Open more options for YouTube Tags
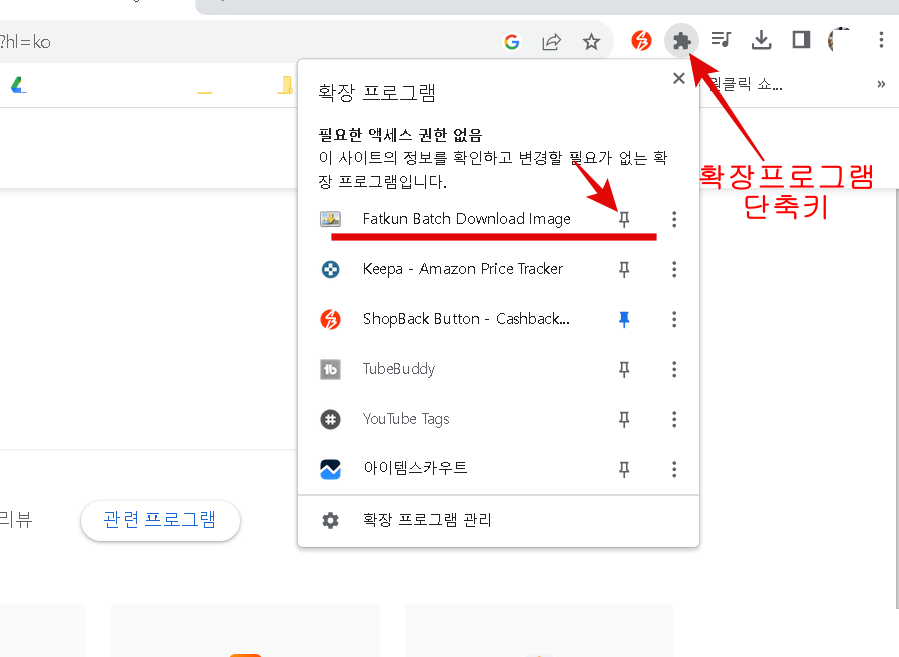Screen dimensions: 899x657 pos(674,419)
